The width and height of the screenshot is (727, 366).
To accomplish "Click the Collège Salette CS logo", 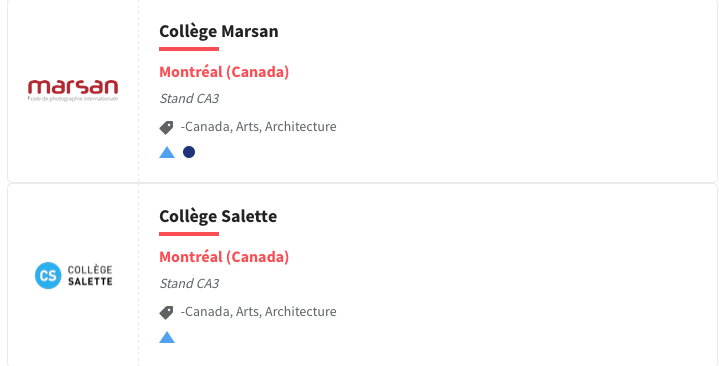I will [74, 276].
